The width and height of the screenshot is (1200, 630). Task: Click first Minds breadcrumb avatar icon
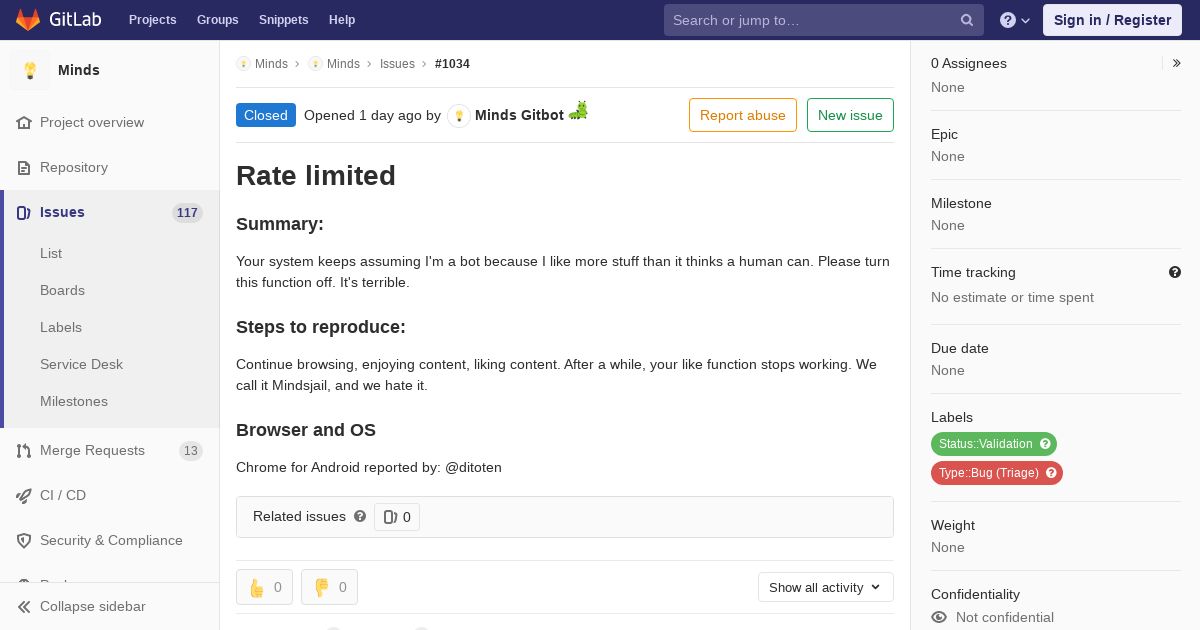(x=243, y=64)
